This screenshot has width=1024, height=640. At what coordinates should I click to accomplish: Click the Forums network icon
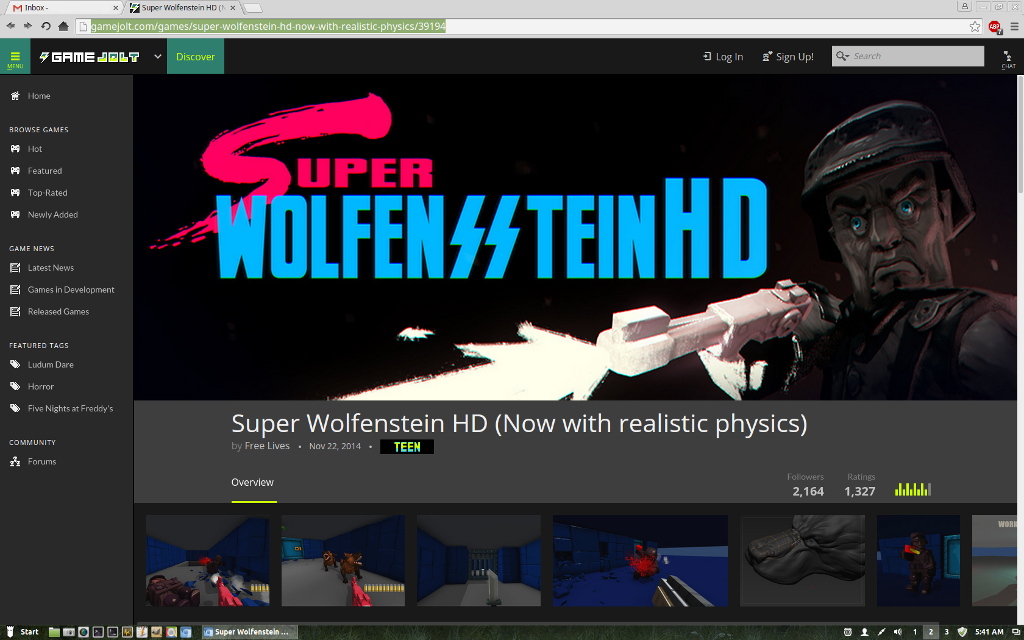[x=15, y=462]
